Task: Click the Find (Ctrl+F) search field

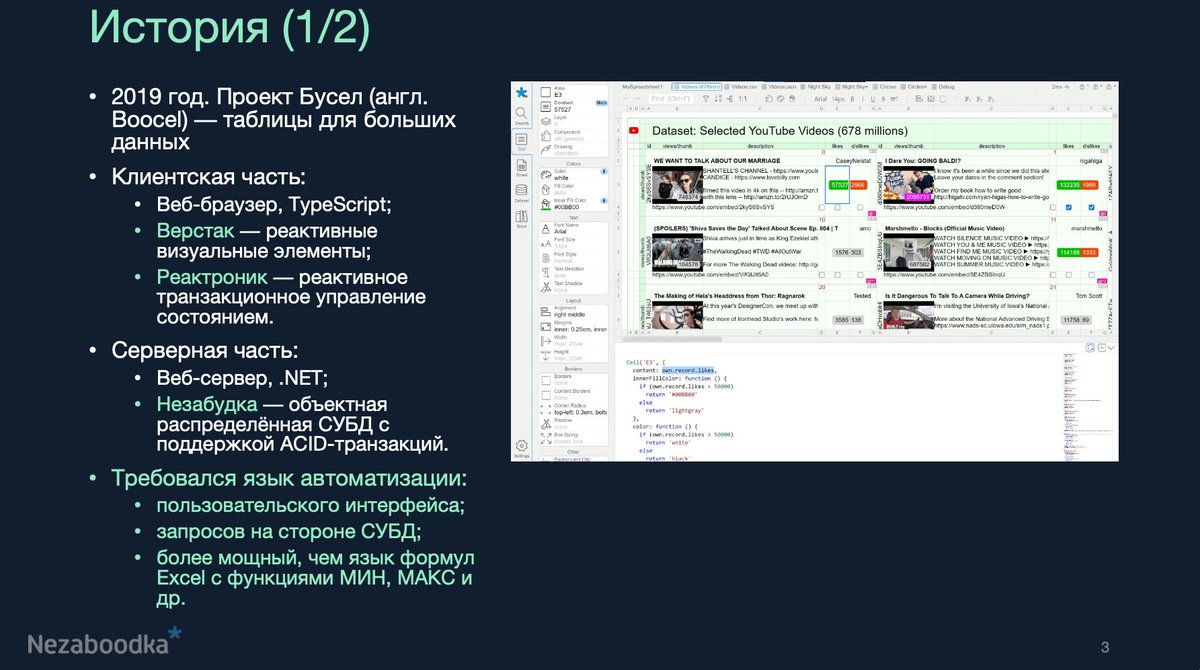Action: (x=671, y=99)
